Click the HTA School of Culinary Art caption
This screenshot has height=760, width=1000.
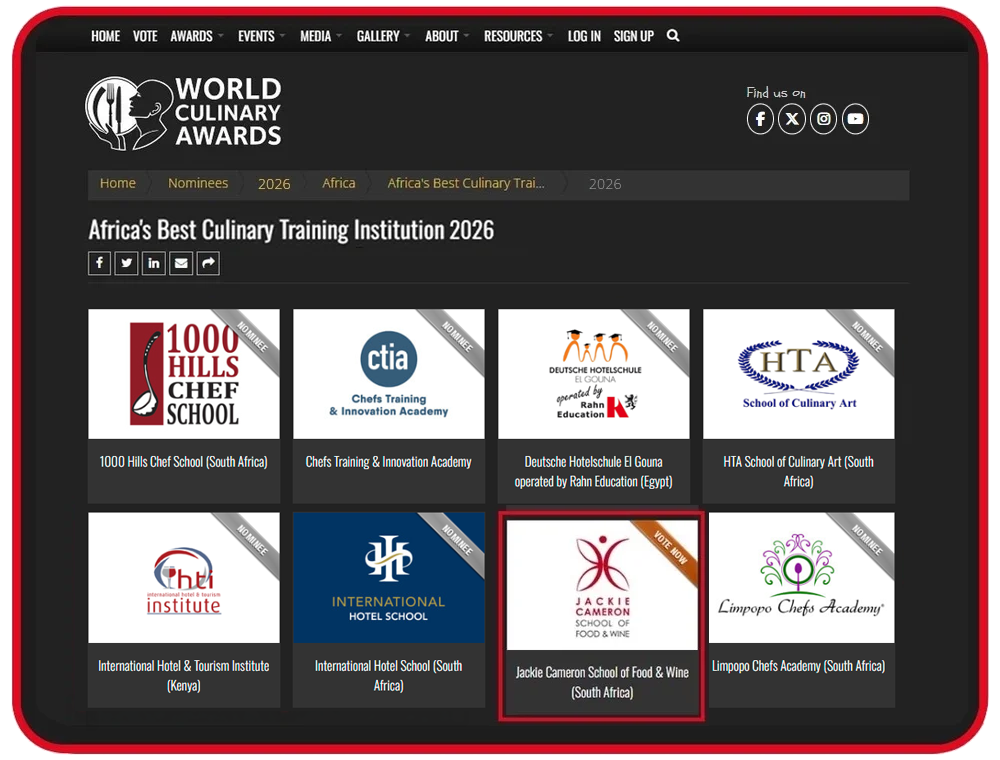[798, 472]
